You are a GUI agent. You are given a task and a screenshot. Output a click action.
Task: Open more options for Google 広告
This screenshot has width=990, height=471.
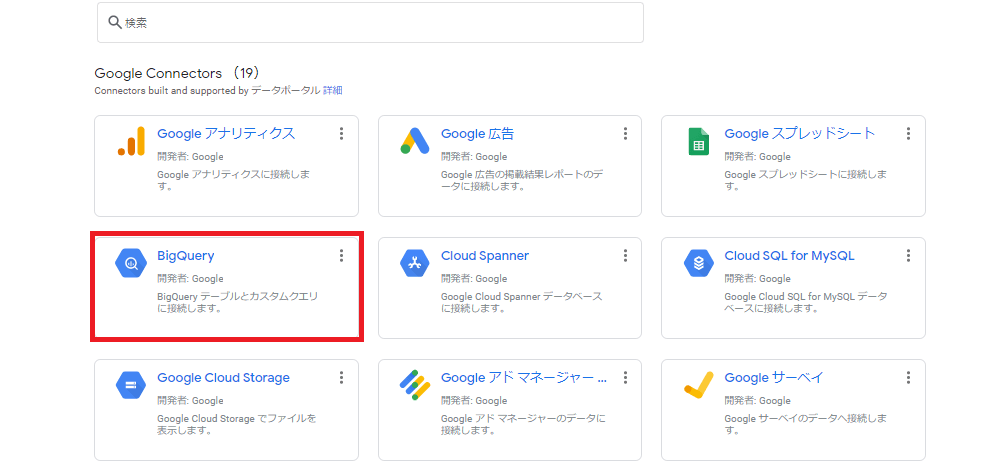tap(625, 133)
